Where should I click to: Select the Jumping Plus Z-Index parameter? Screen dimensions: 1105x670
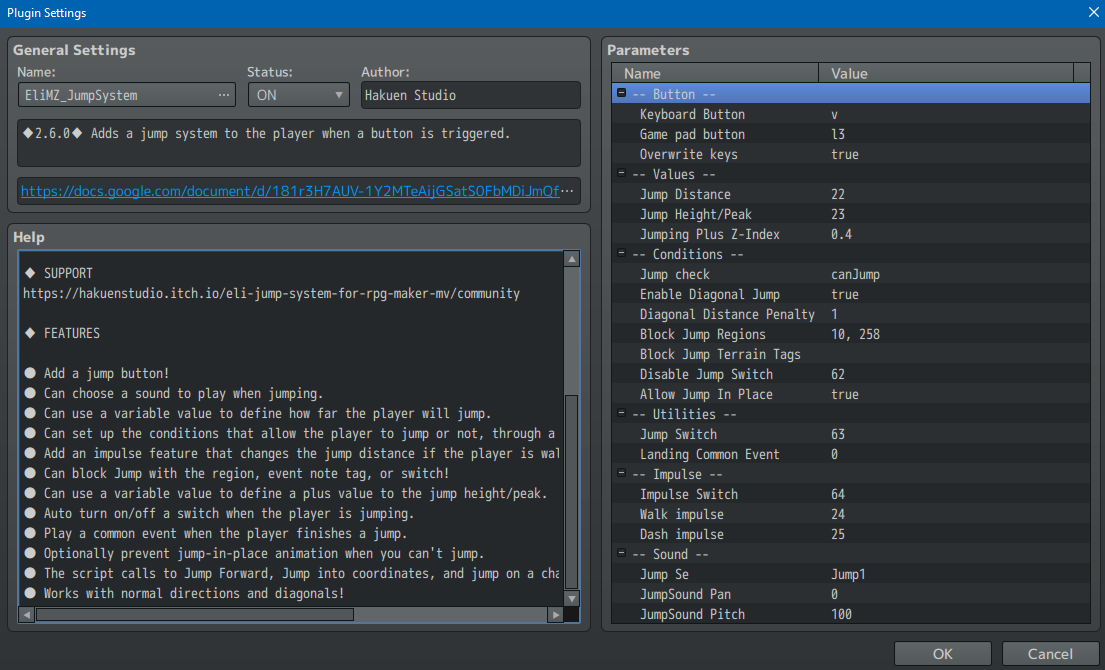point(851,234)
